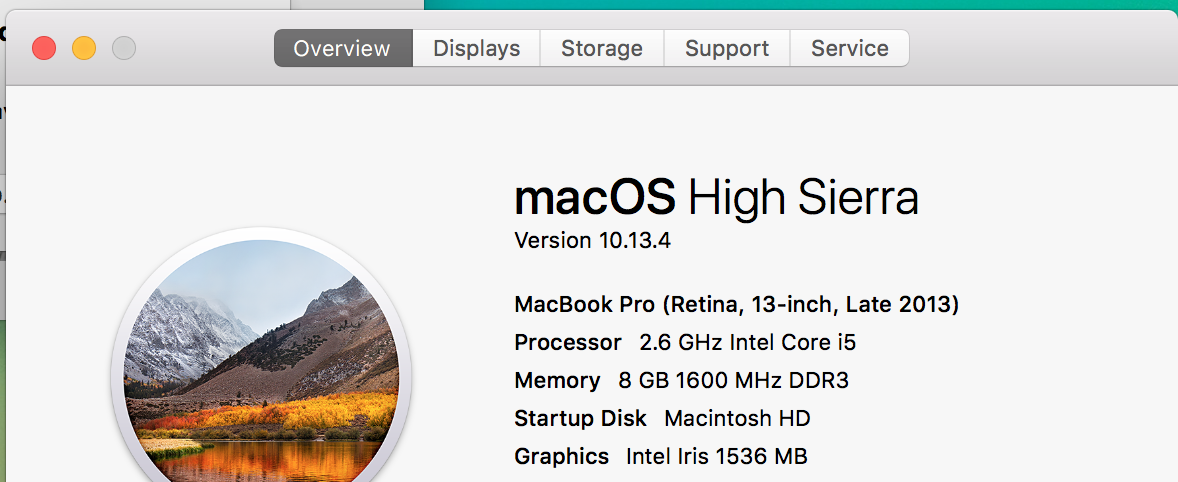Select the MacBook Pro model line
The image size is (1178, 482).
pyautogui.click(x=736, y=305)
